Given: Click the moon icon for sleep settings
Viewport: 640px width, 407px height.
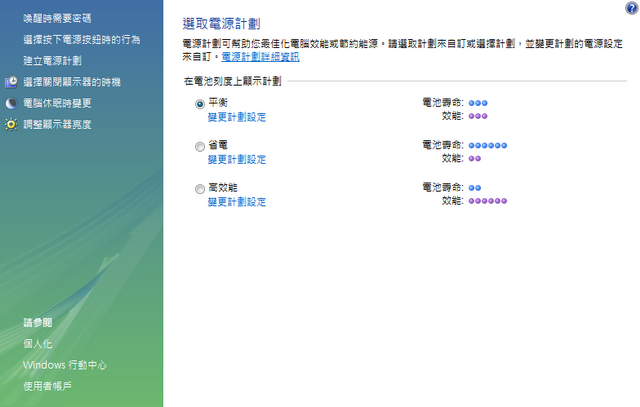Looking at the screenshot, I should [x=11, y=103].
